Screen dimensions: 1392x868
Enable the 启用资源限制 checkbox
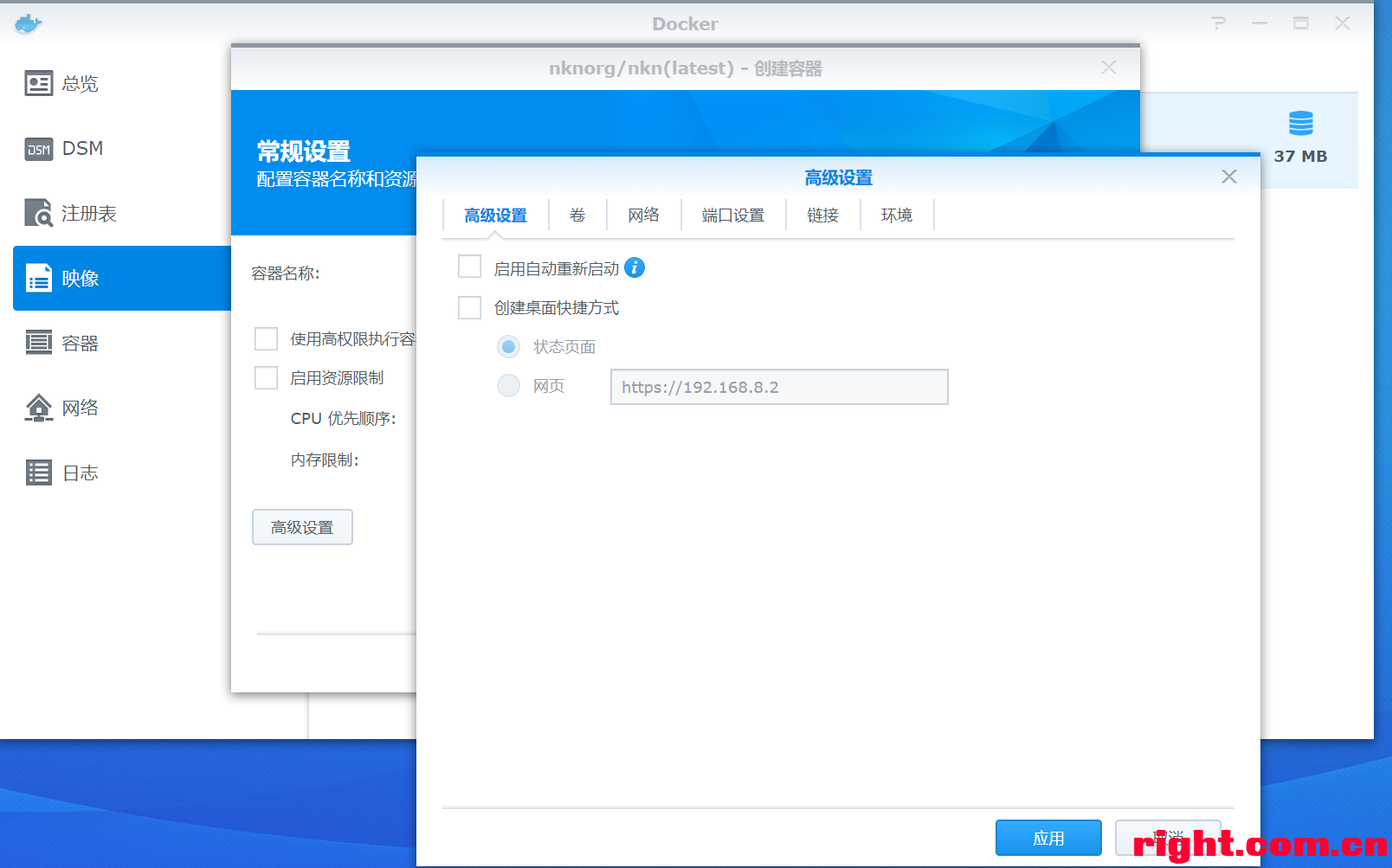[x=266, y=377]
